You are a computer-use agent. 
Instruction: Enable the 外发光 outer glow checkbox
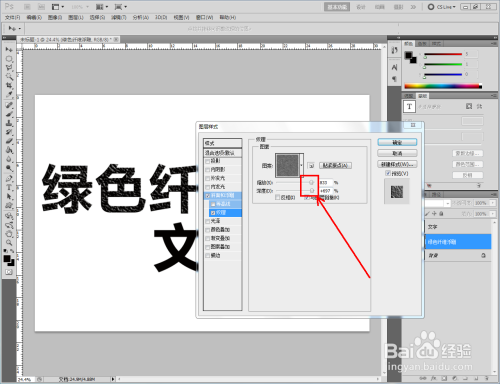(208, 179)
